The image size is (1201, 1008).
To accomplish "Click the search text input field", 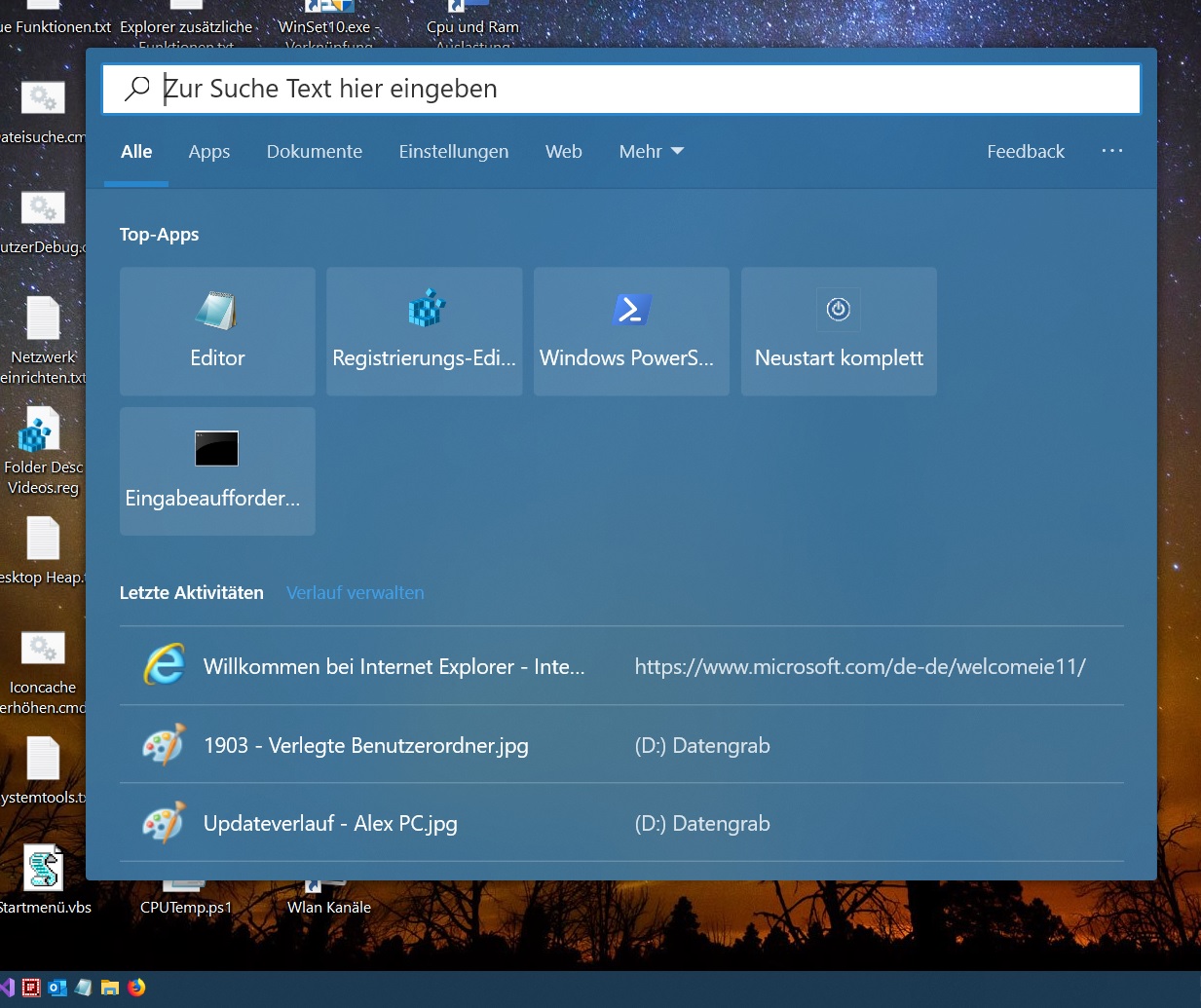I will tap(621, 89).
